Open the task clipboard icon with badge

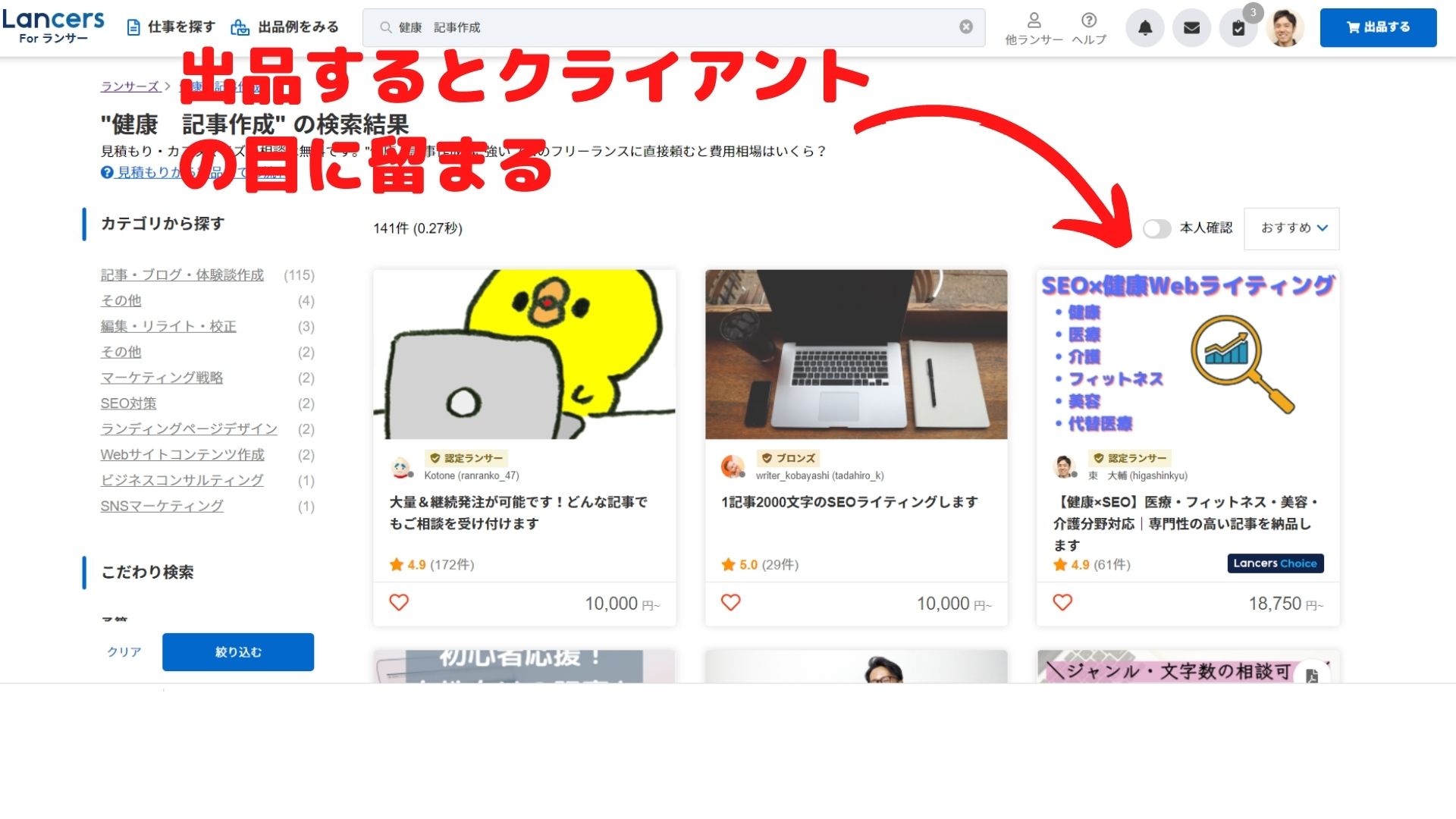(x=1238, y=28)
